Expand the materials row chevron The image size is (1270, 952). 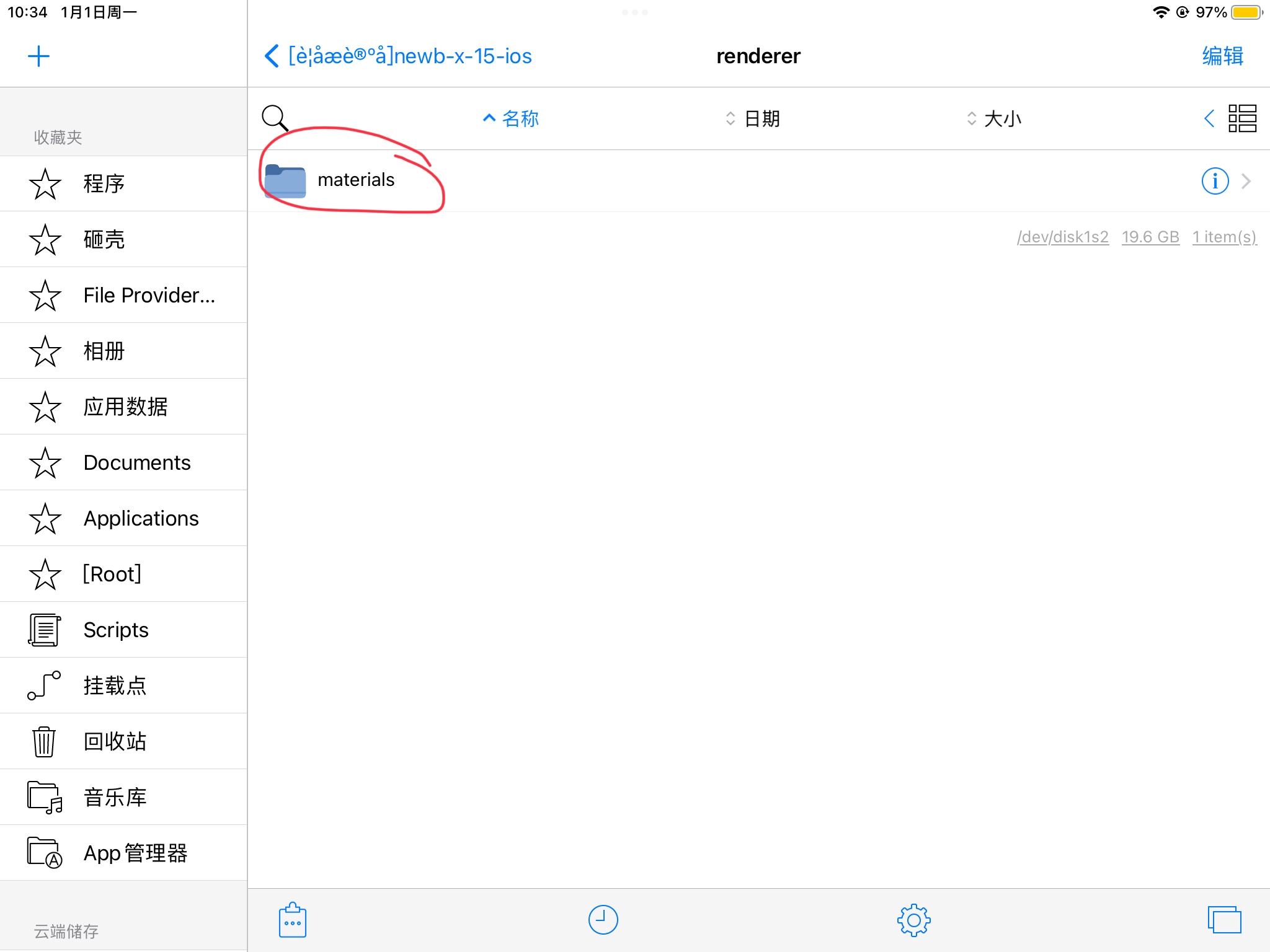pyautogui.click(x=1246, y=181)
